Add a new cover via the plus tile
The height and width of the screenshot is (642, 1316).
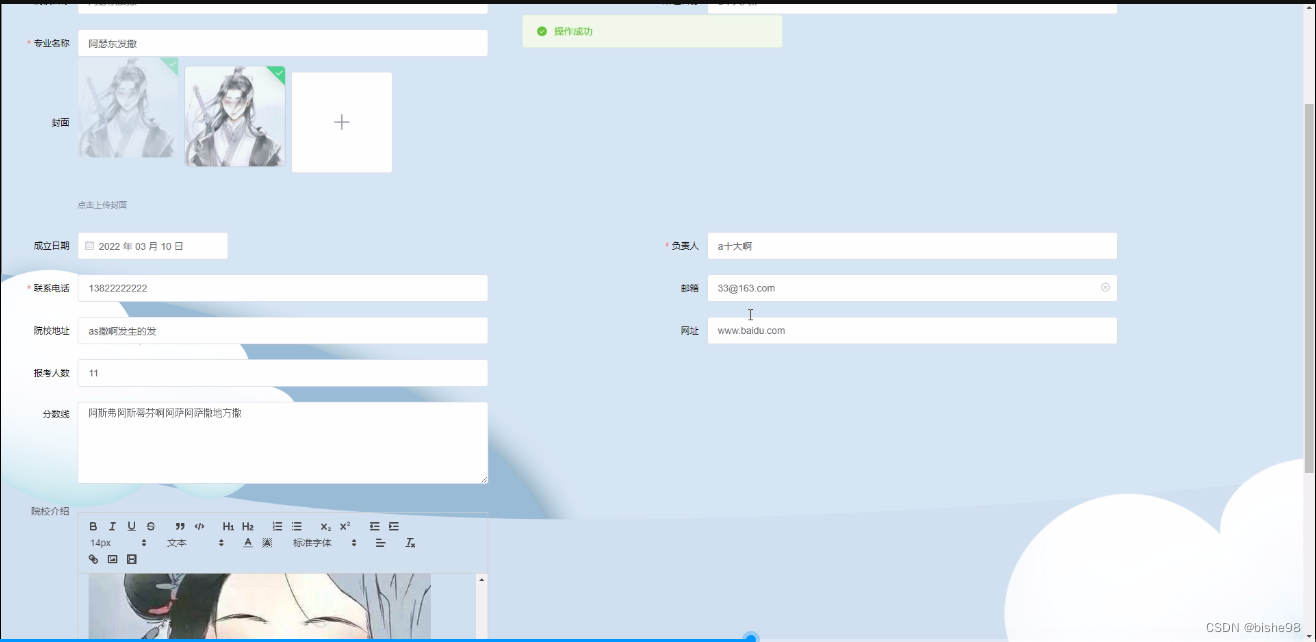tap(341, 121)
